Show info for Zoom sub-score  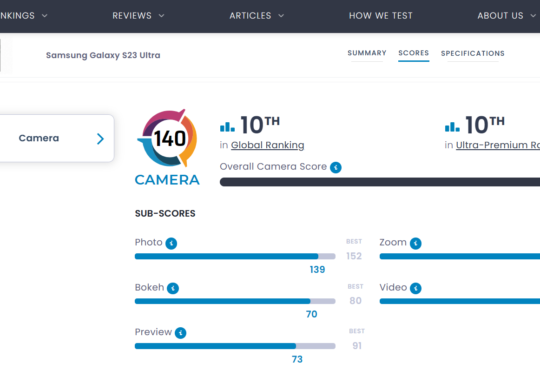point(416,243)
